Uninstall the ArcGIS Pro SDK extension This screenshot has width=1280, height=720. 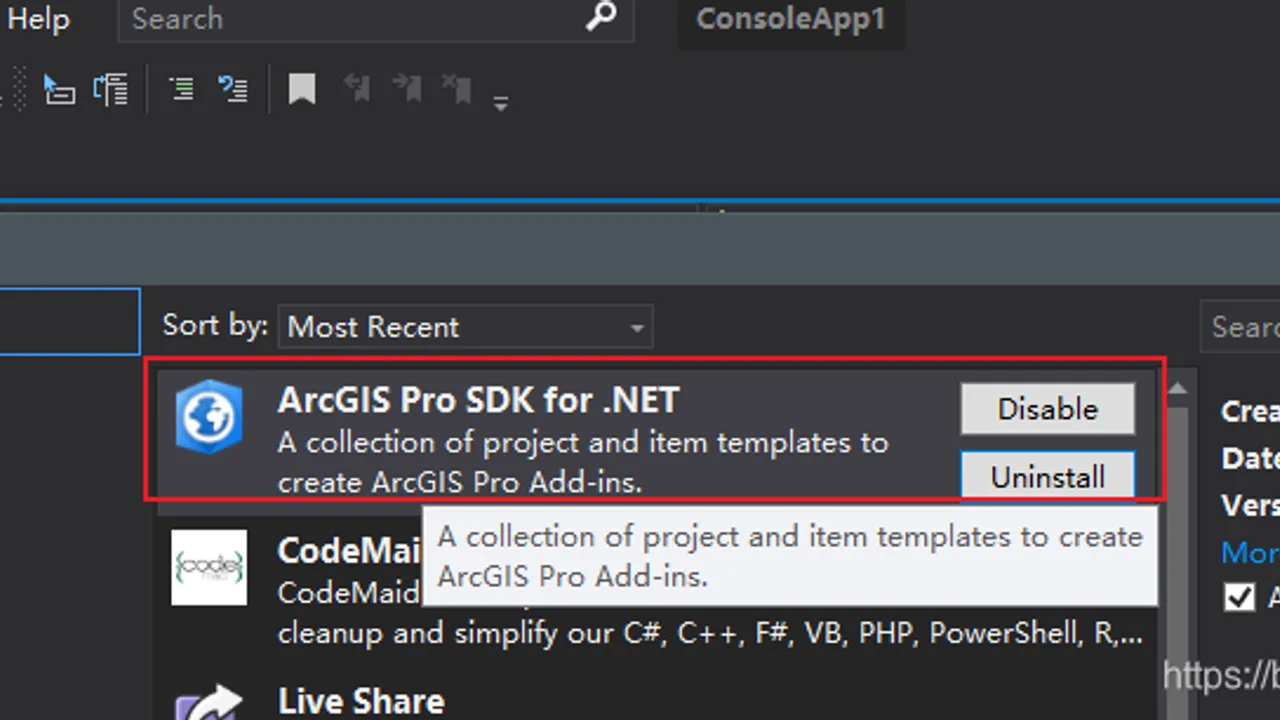(x=1048, y=476)
